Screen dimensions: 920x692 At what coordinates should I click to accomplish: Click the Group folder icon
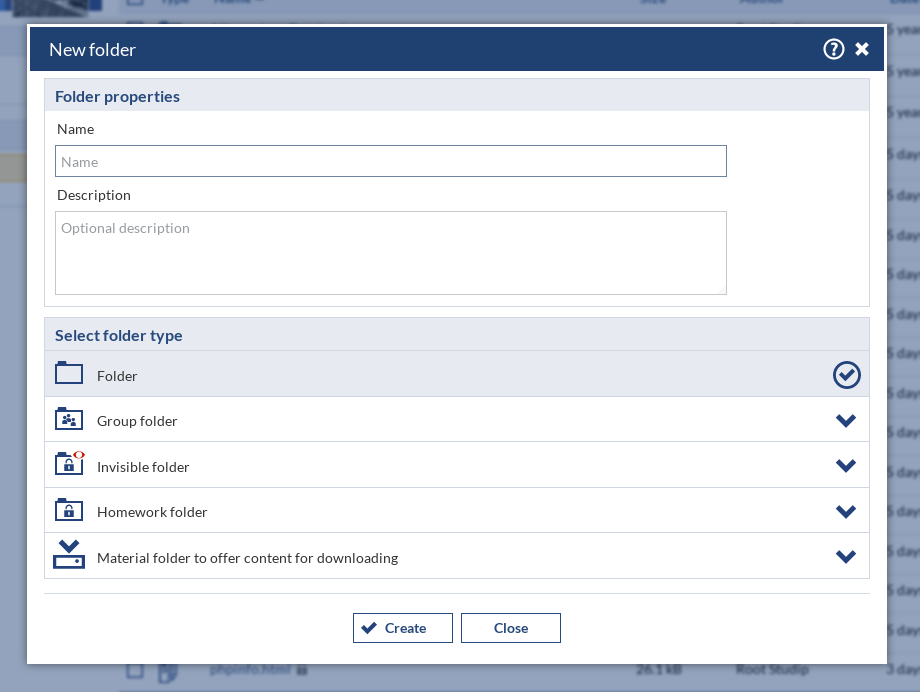tap(69, 419)
